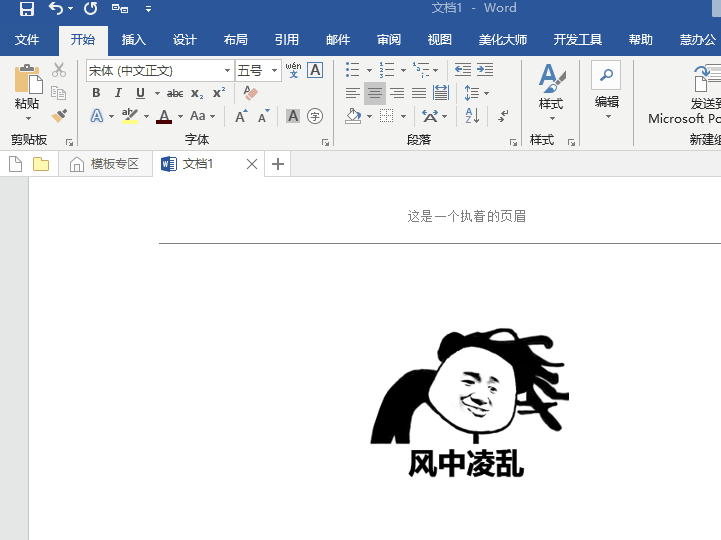Screen dimensions: 721x540
Task: Switch to the 审阅 ribbon tab
Action: pyautogui.click(x=389, y=40)
